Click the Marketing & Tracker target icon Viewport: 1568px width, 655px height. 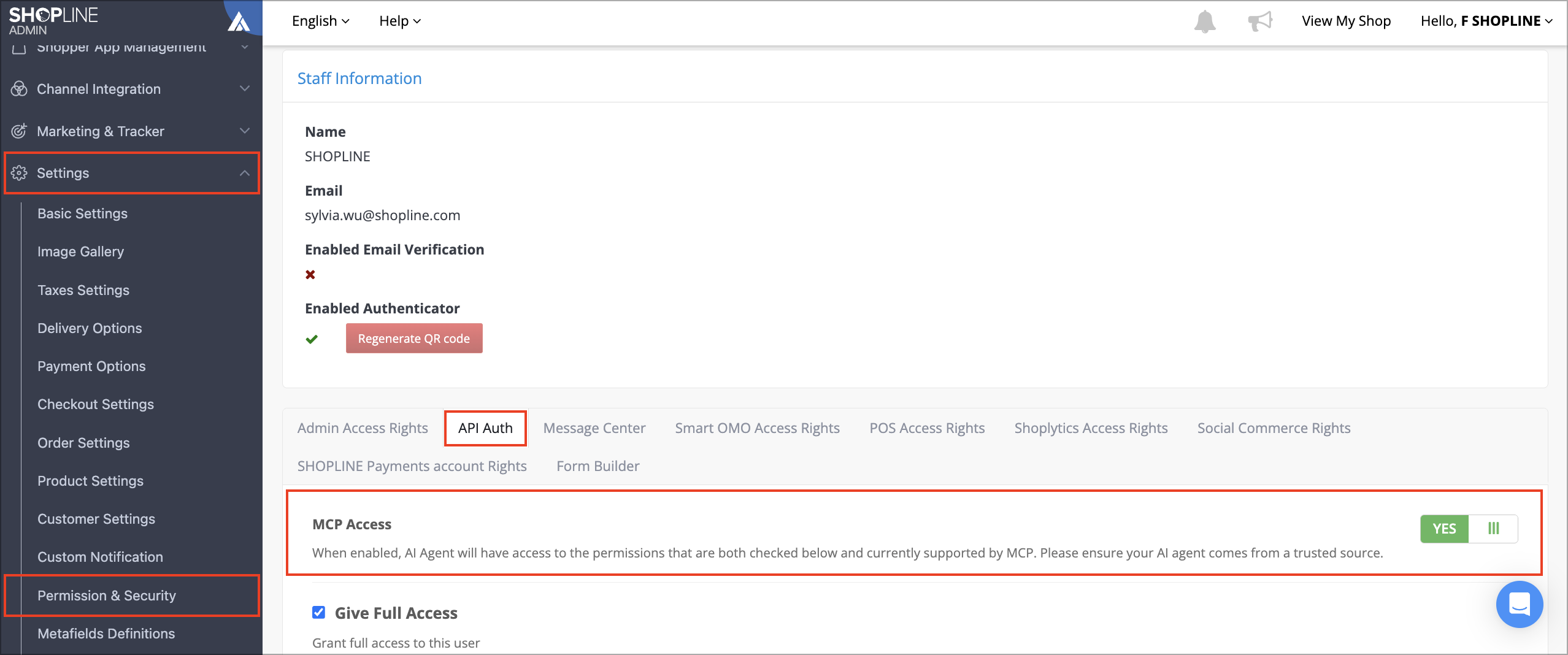click(x=19, y=131)
